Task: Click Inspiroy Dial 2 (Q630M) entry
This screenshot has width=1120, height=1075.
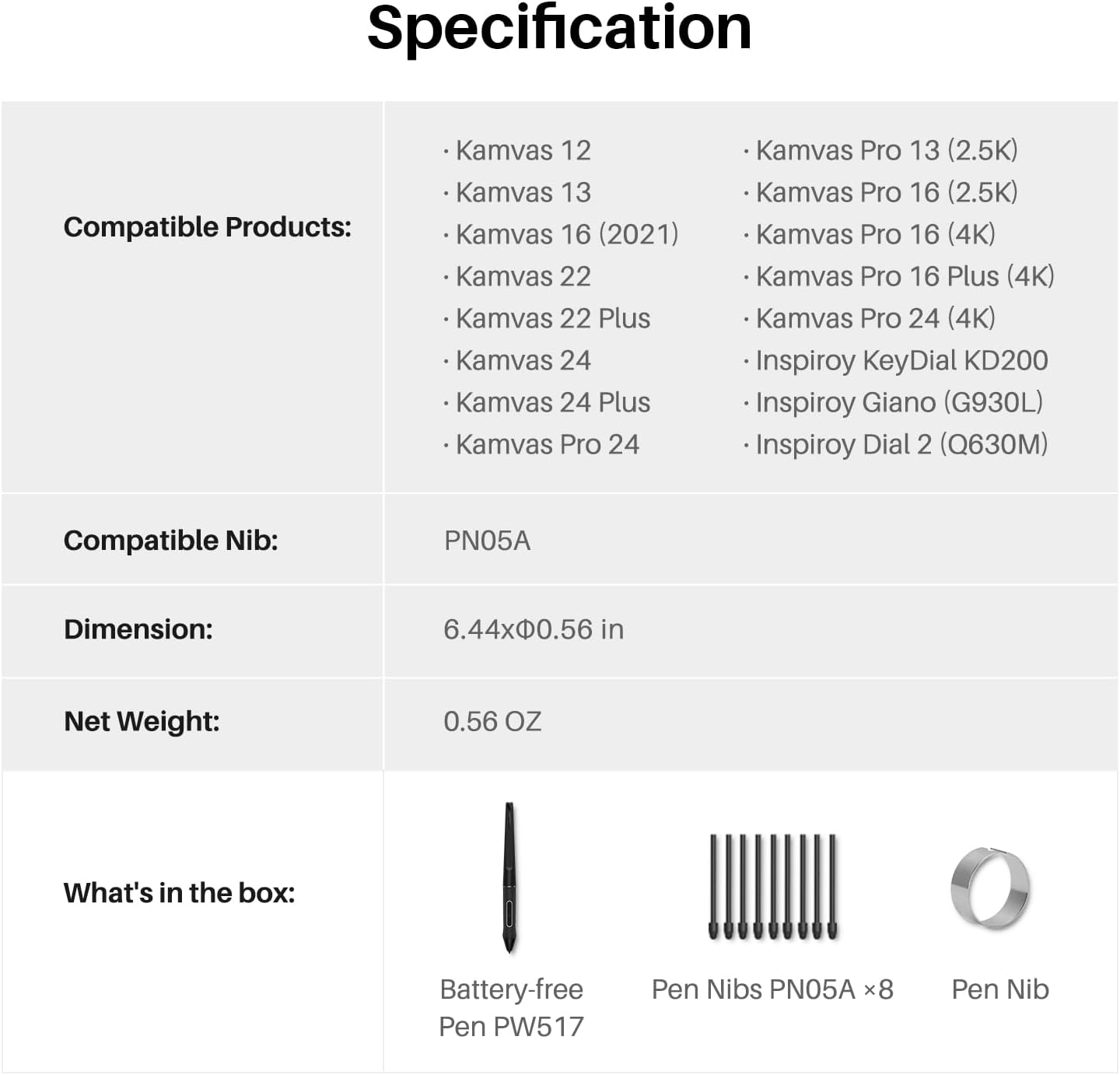Action: 901,444
